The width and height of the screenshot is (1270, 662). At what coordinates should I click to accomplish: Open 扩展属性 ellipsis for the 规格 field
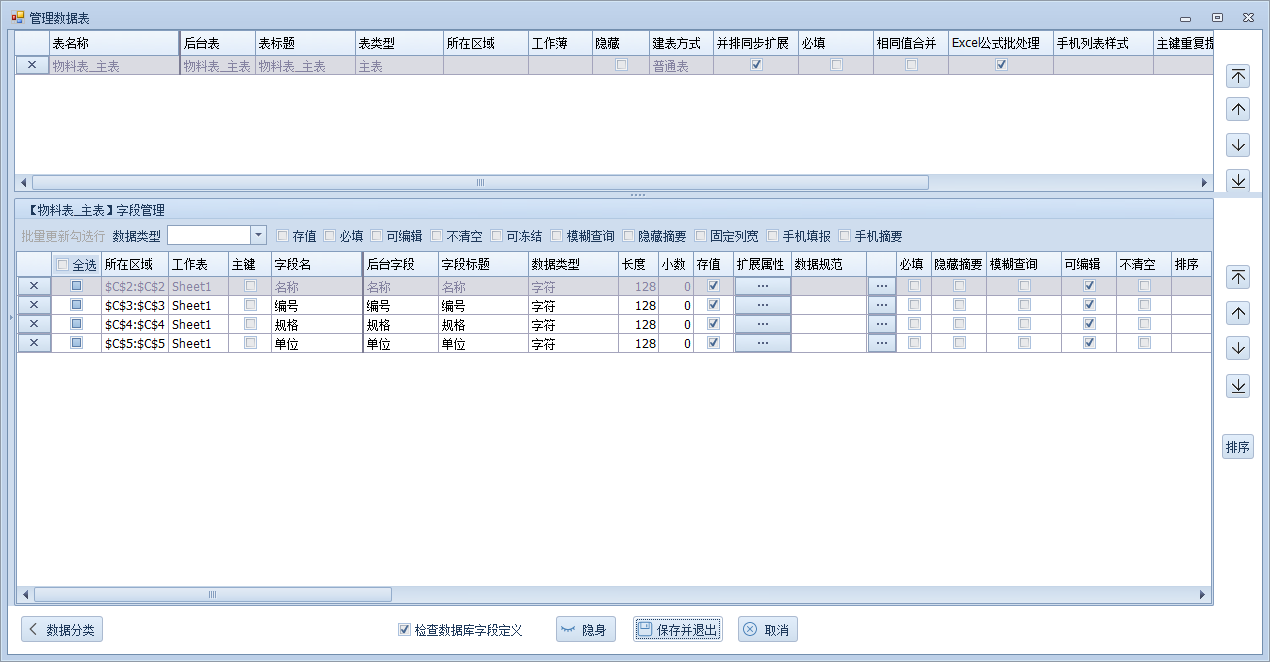tap(763, 324)
